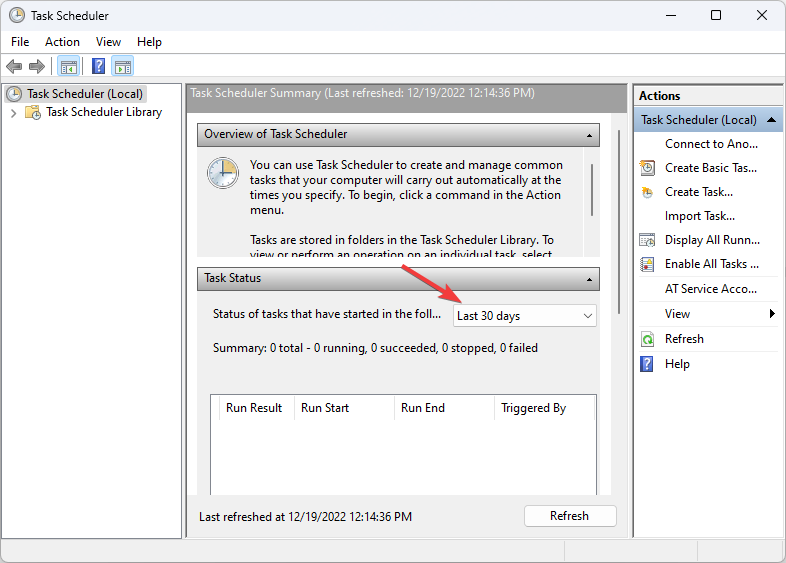Click the Back arrow toolbar icon
The image size is (786, 563).
14,66
